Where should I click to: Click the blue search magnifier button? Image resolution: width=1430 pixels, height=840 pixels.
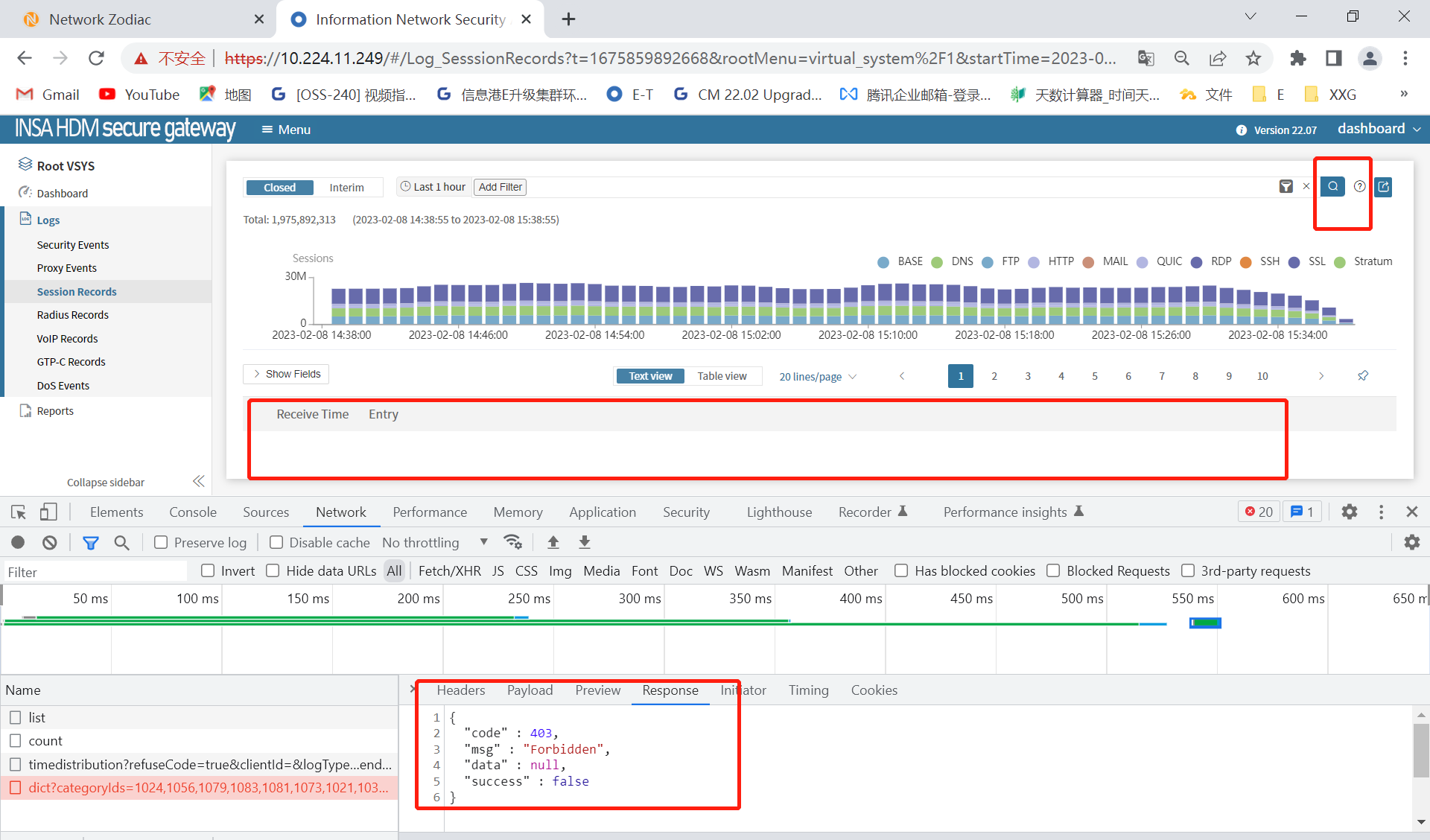click(1332, 186)
